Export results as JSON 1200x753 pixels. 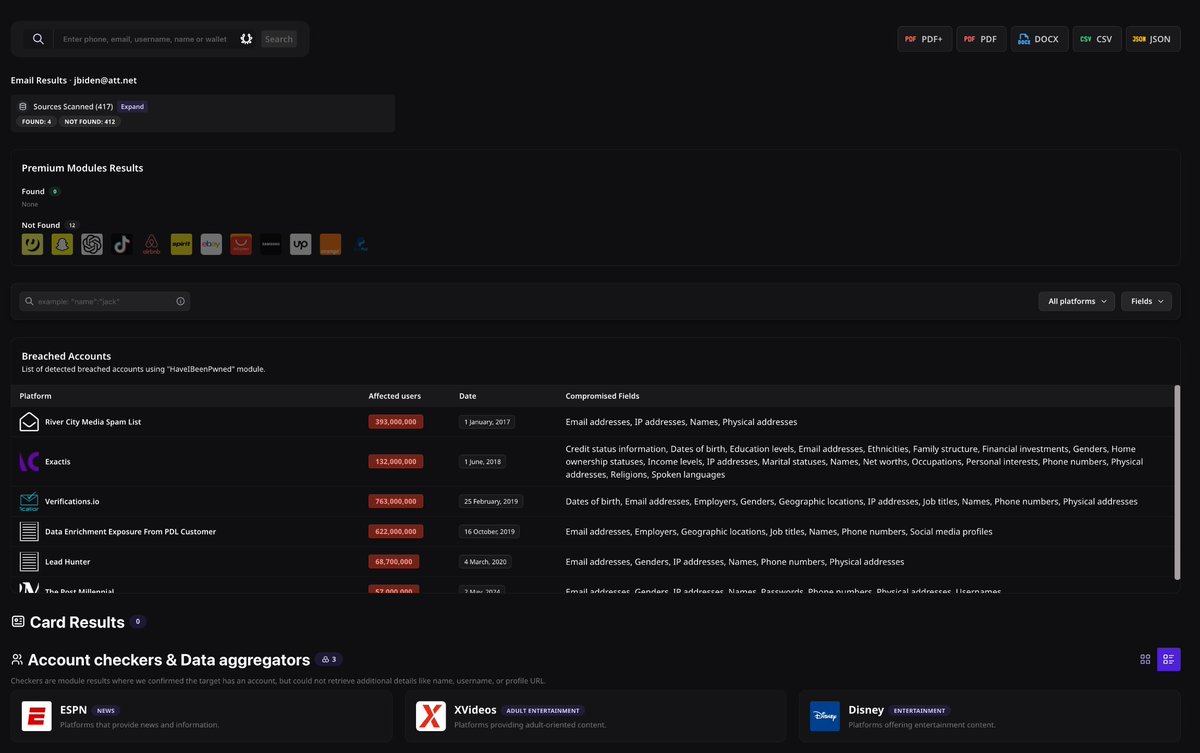pyautogui.click(x=1153, y=39)
